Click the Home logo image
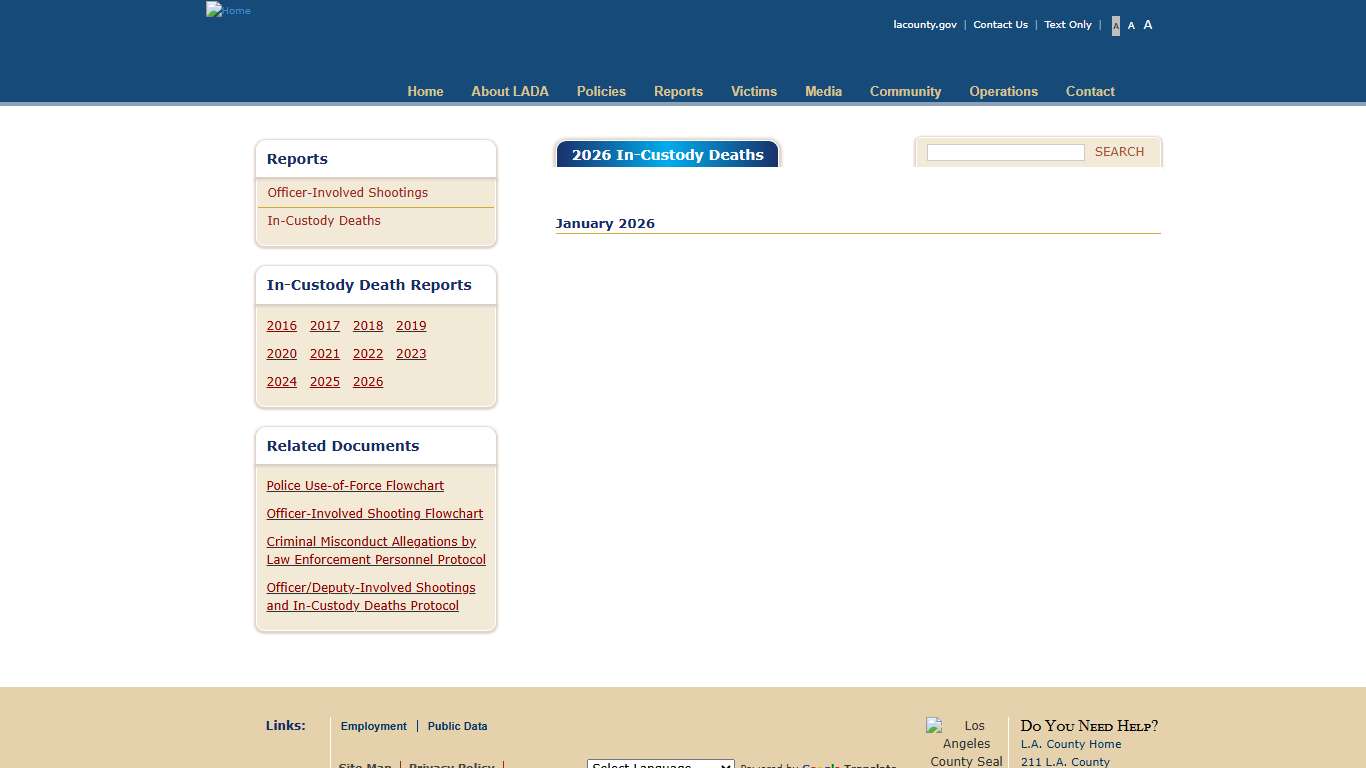Image resolution: width=1366 pixels, height=768 pixels. coord(228,10)
